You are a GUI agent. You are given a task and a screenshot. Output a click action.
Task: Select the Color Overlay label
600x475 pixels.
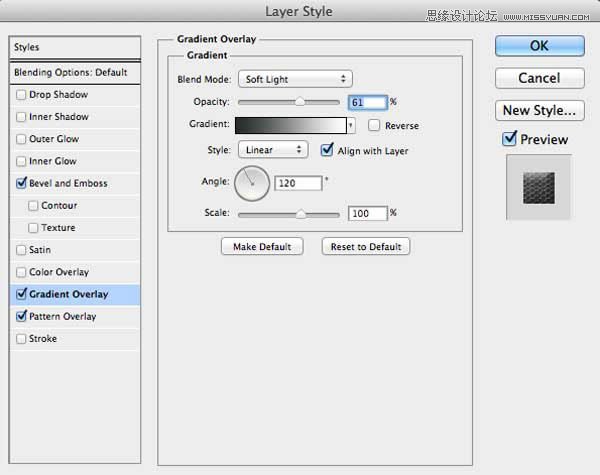tap(59, 272)
